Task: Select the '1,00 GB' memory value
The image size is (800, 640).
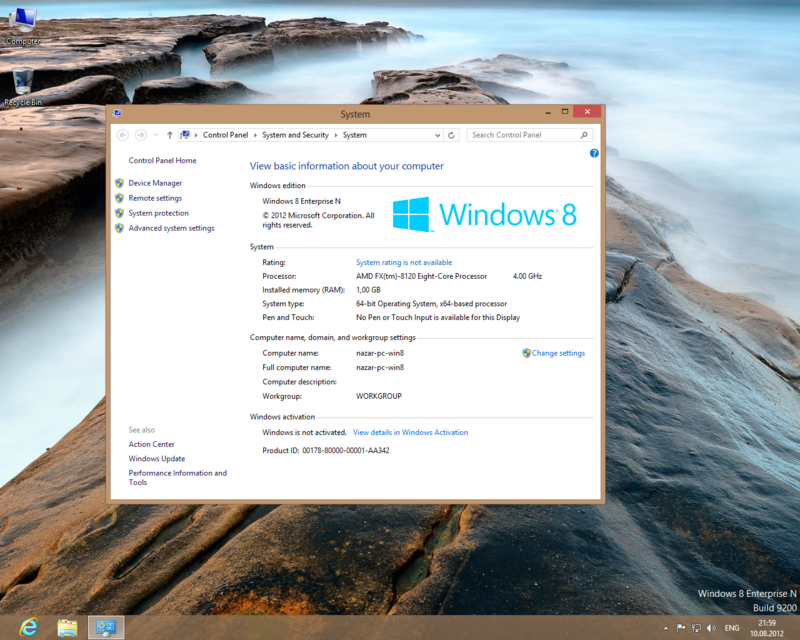Action: click(x=368, y=290)
